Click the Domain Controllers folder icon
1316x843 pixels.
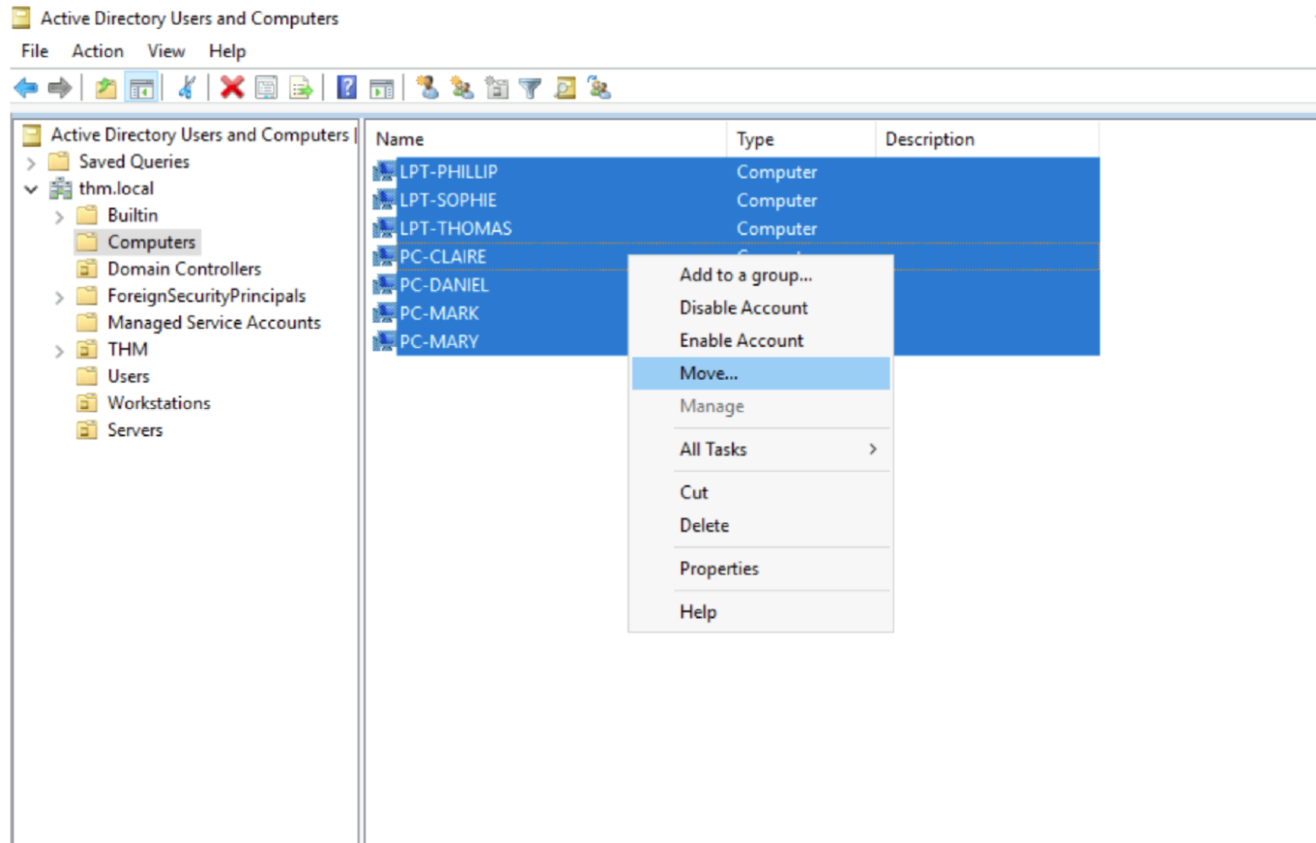point(88,269)
